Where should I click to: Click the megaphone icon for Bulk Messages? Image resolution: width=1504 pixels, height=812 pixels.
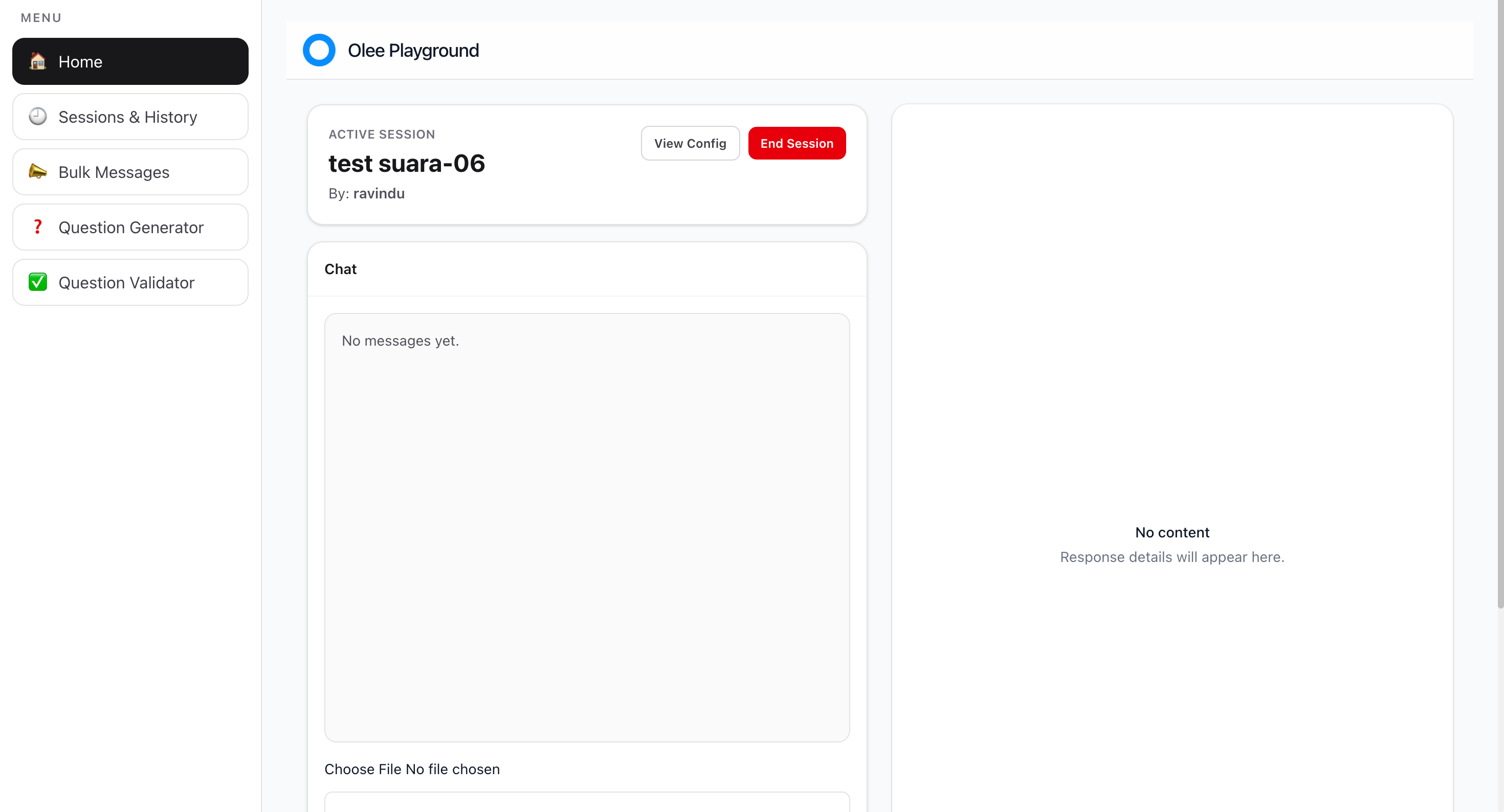(38, 172)
